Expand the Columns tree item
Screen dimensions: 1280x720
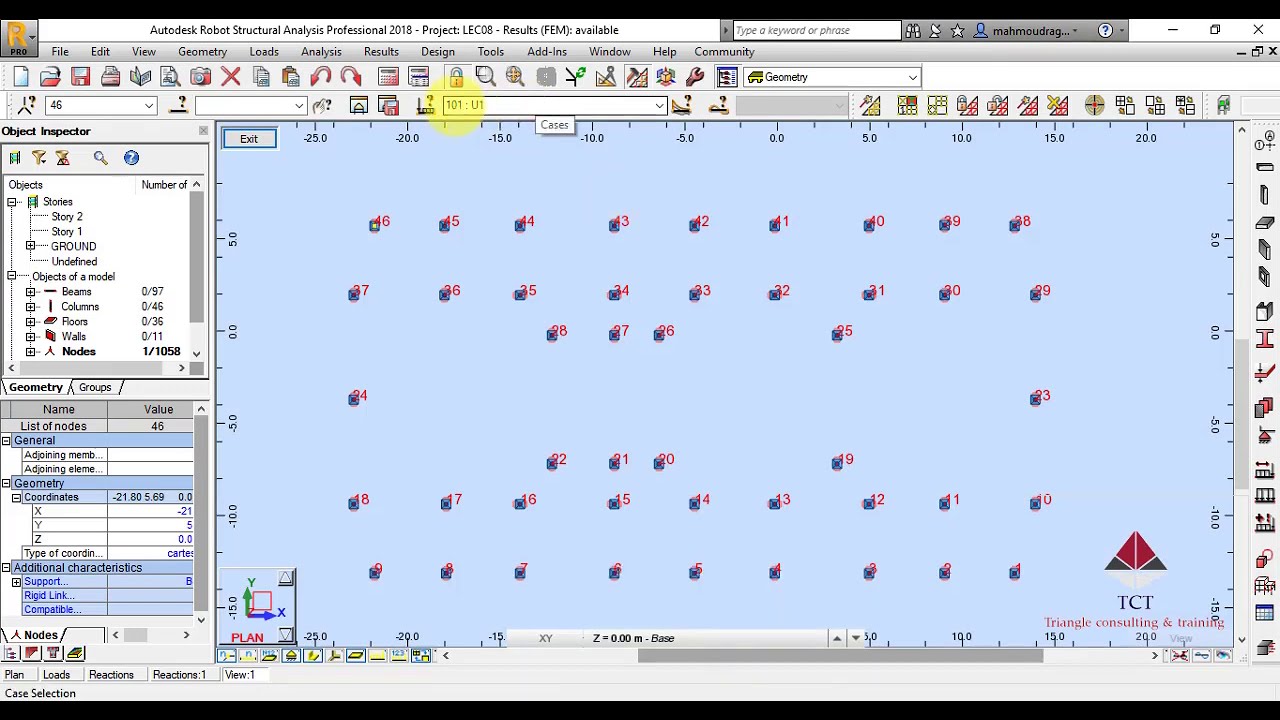(x=30, y=307)
